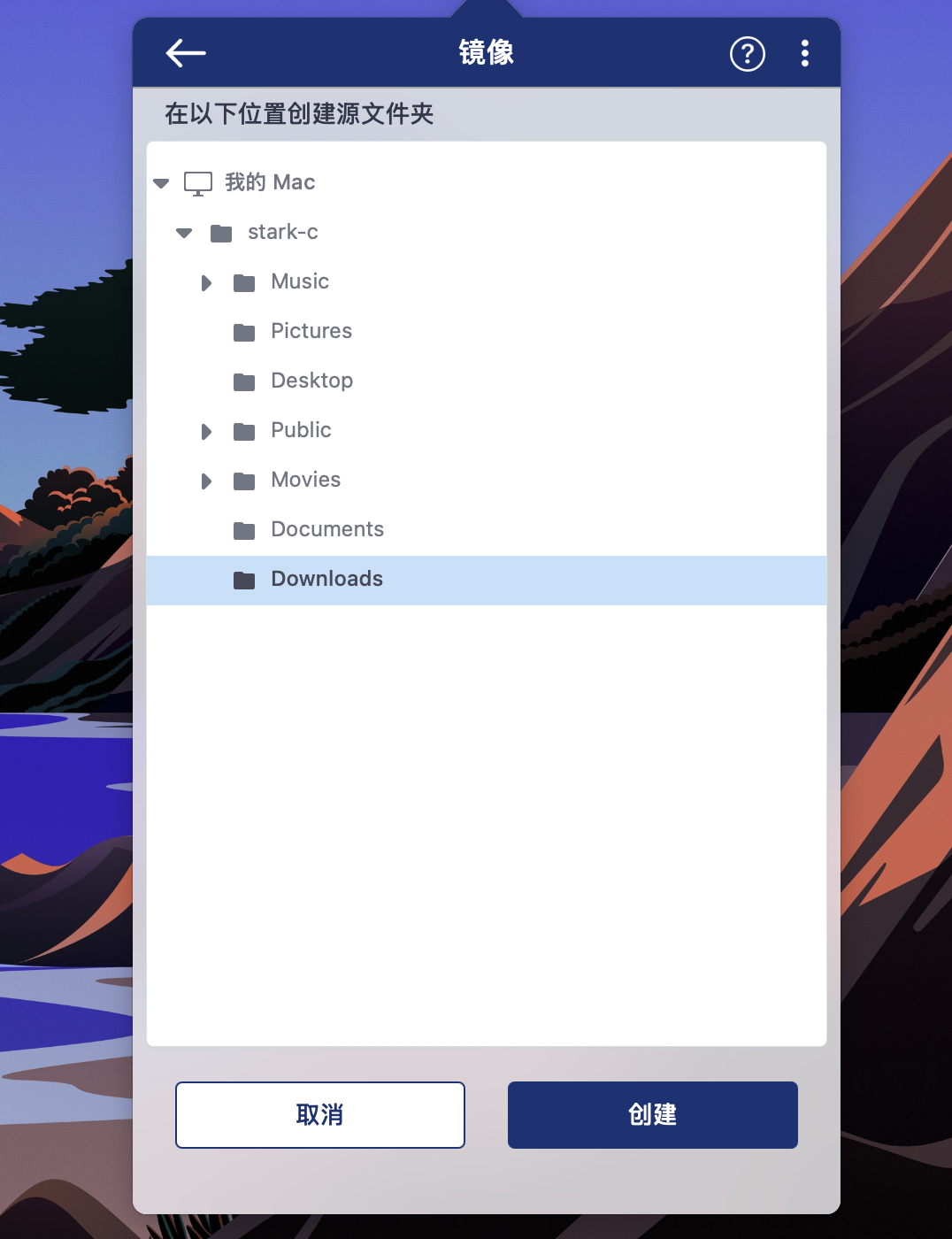952x1239 pixels.
Task: Click the Documents folder icon
Action: 244,531
